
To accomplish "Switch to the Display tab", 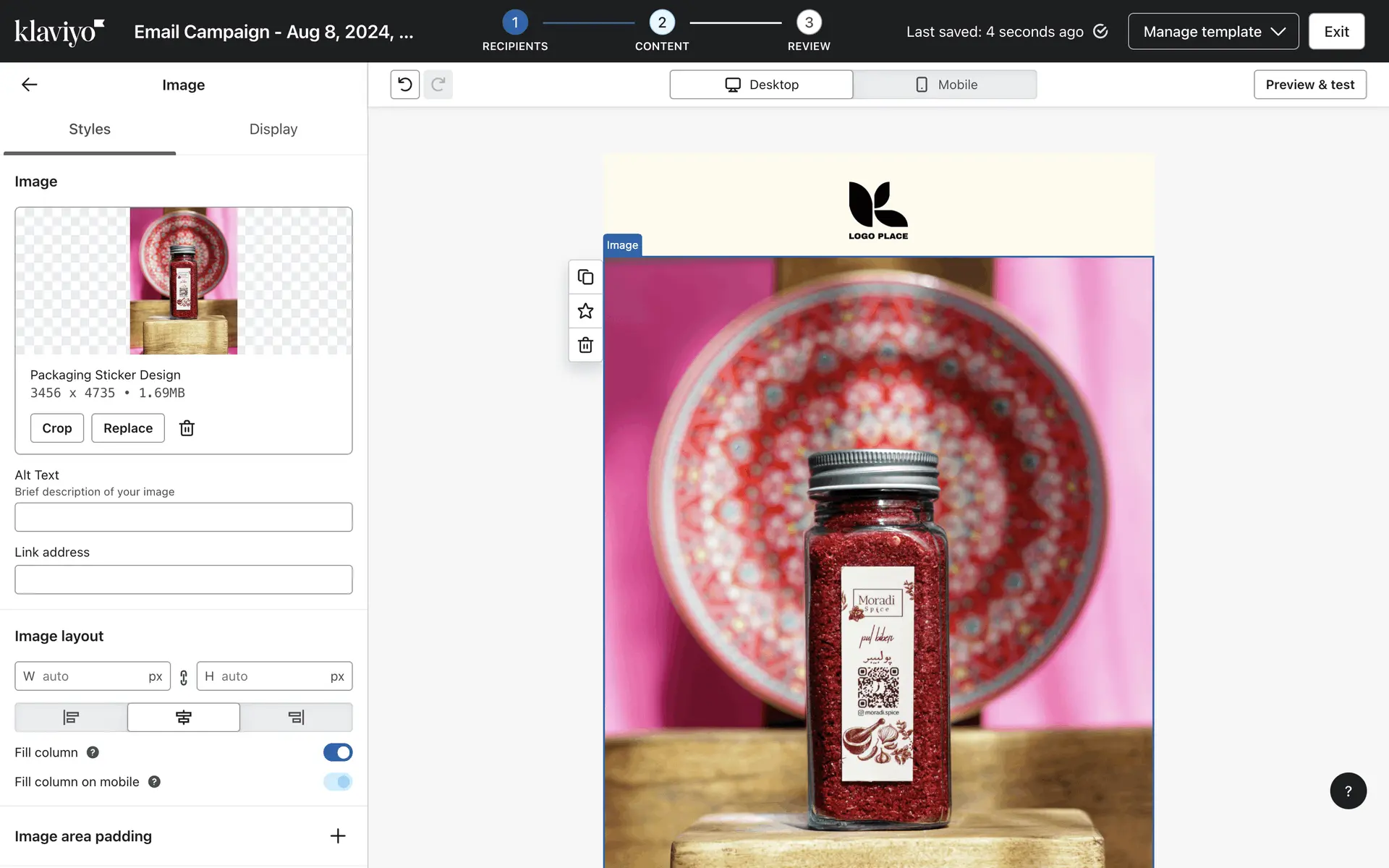I will [273, 129].
